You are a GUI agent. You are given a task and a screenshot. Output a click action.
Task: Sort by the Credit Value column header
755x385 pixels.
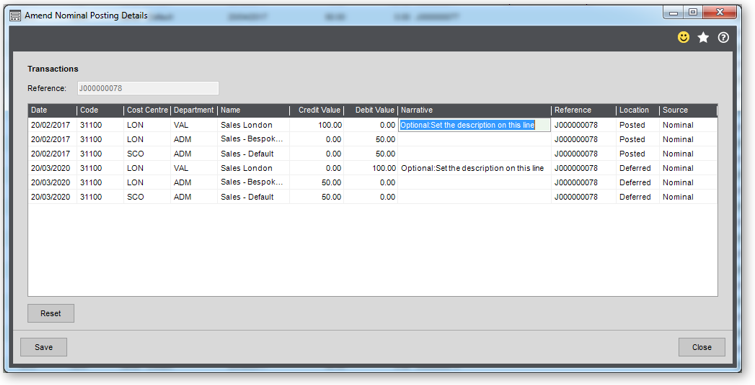[316, 110]
